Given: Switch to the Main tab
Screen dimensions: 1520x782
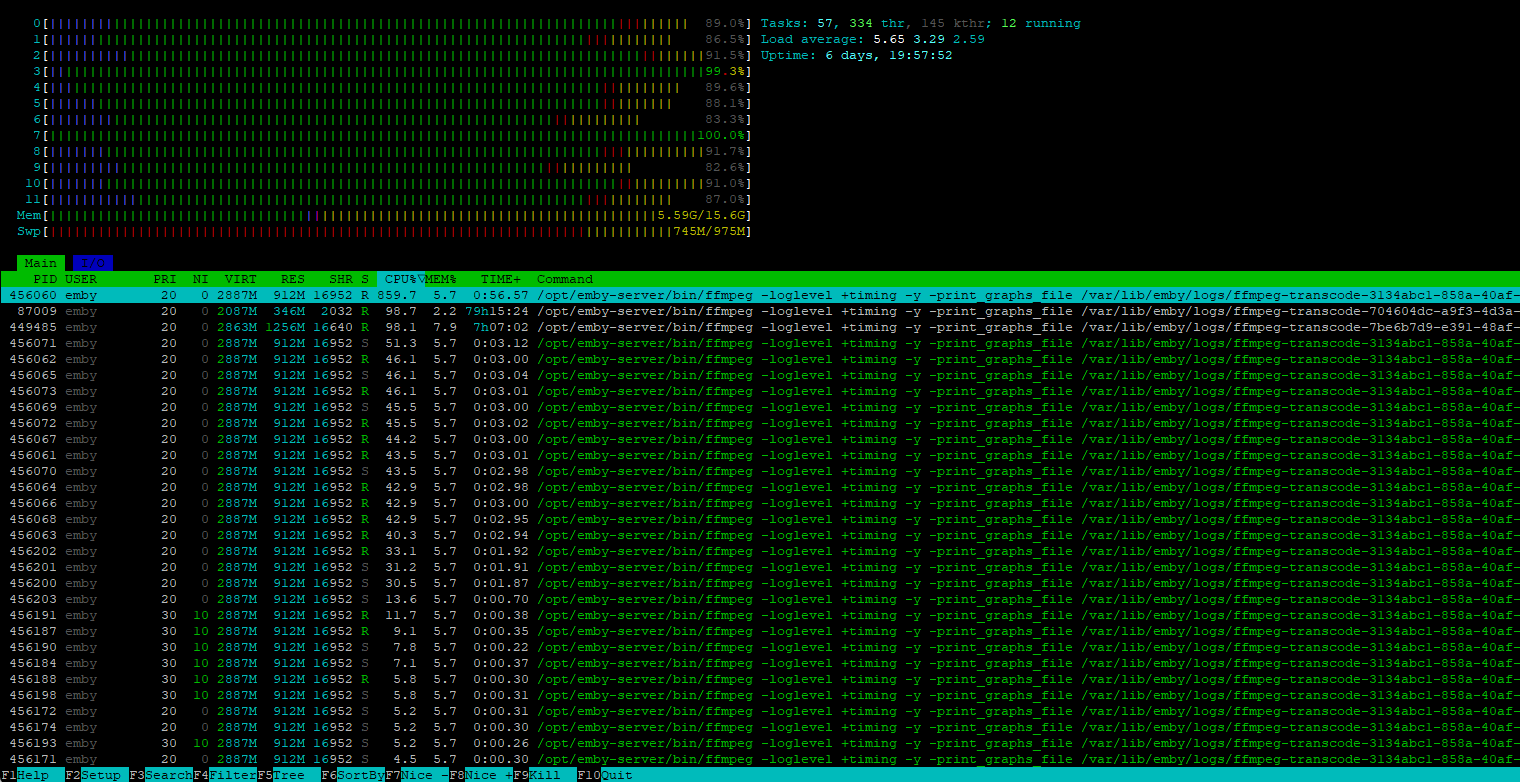Looking at the screenshot, I should (41, 263).
